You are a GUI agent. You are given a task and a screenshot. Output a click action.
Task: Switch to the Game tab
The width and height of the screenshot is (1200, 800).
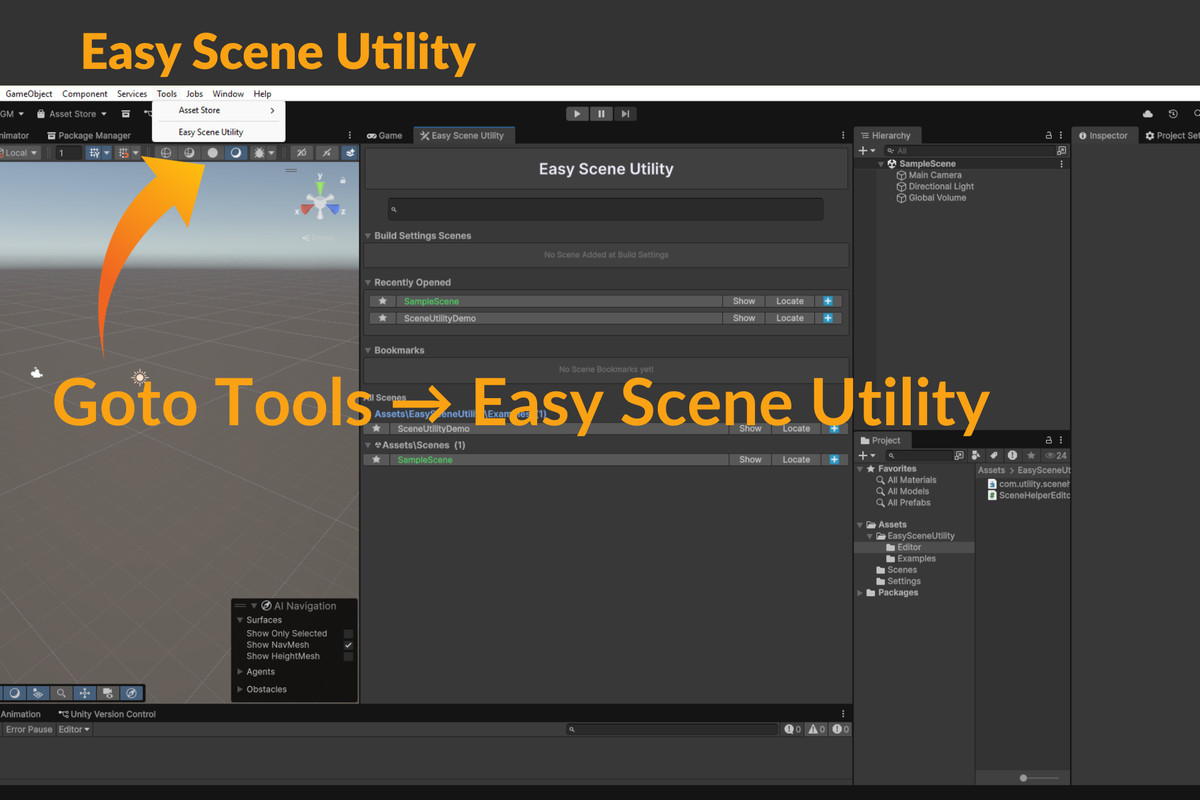[385, 135]
